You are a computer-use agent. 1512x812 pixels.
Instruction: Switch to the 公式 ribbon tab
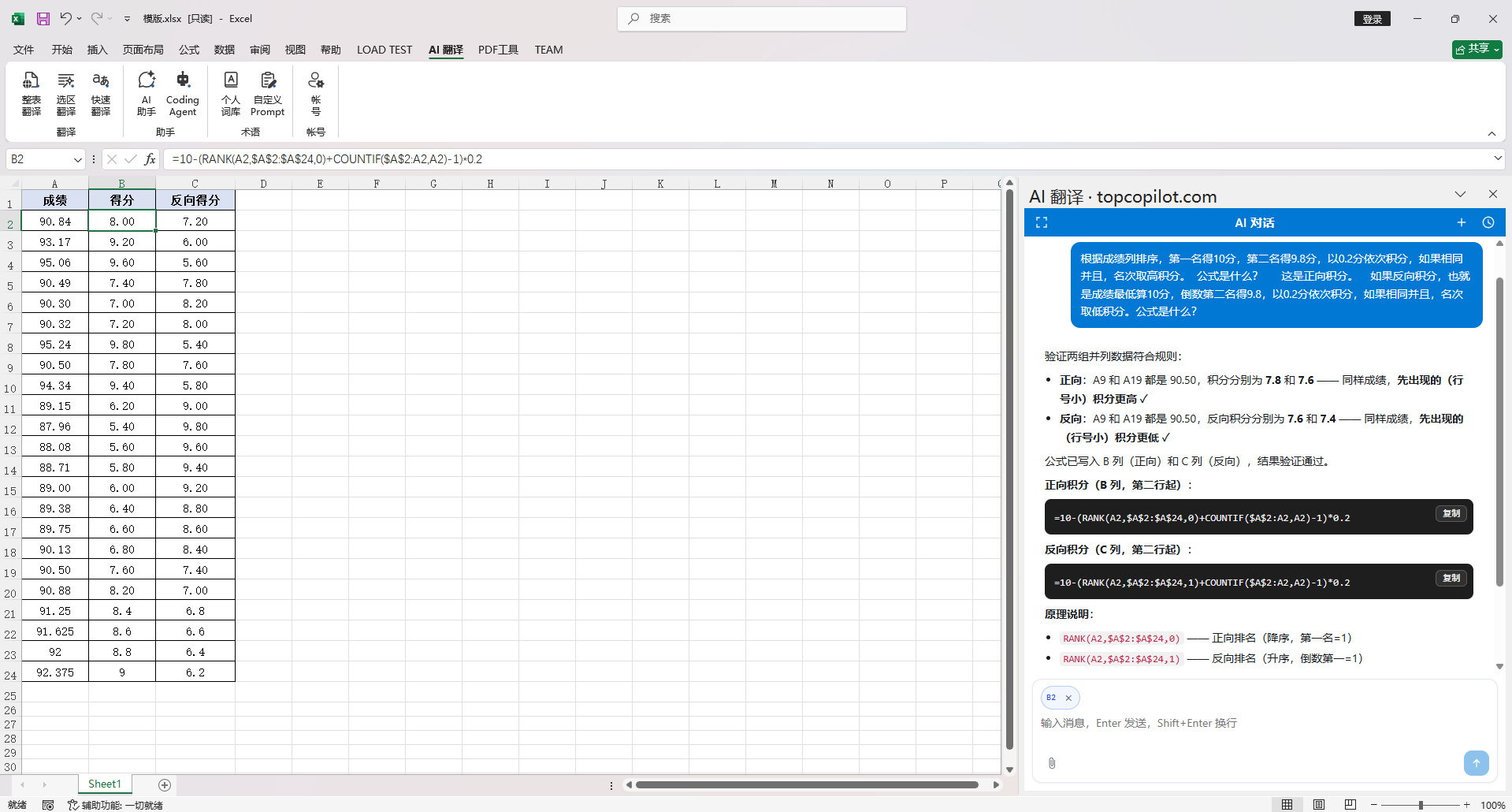(x=189, y=50)
